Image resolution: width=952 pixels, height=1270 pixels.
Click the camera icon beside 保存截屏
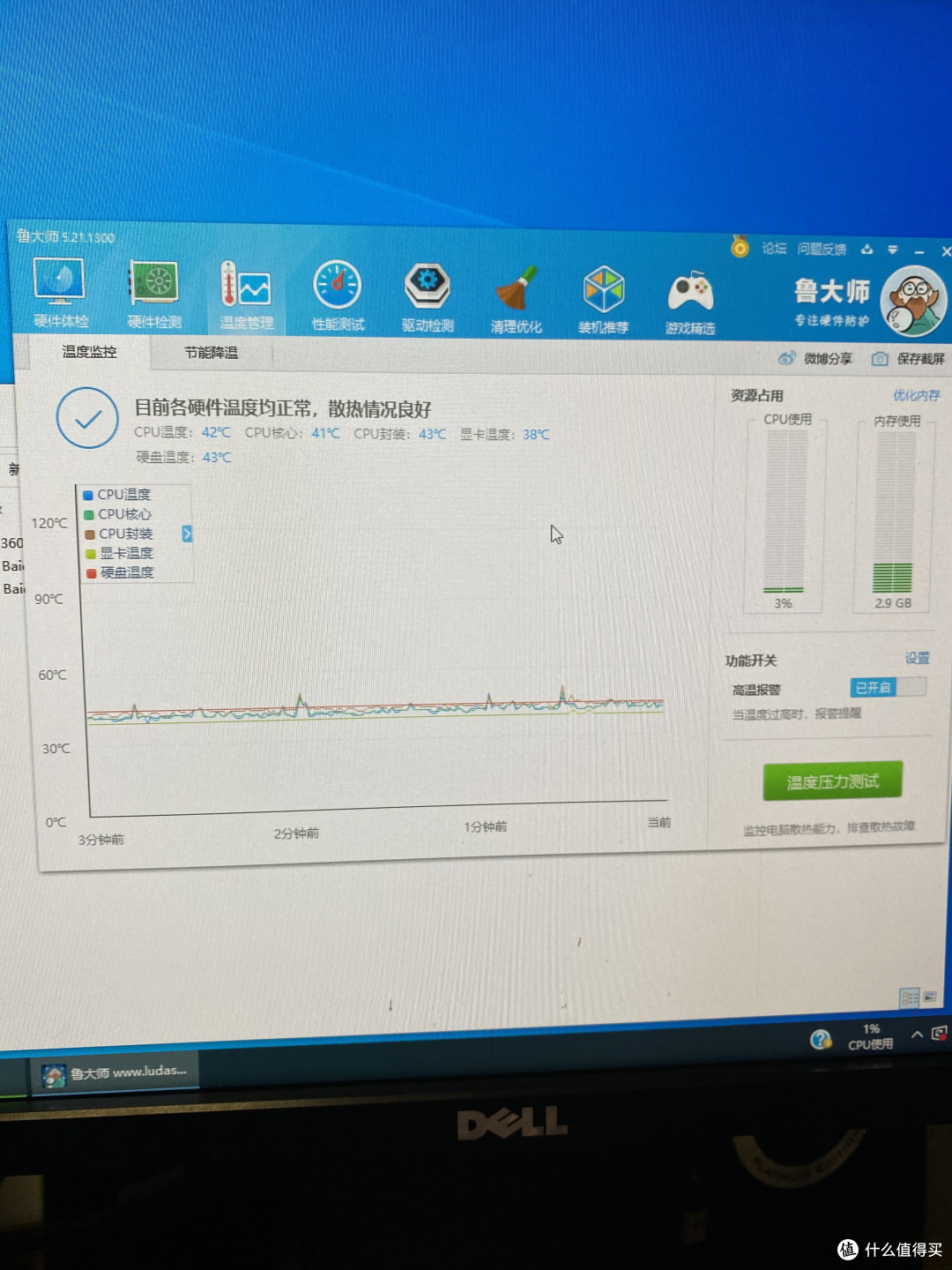tap(880, 359)
